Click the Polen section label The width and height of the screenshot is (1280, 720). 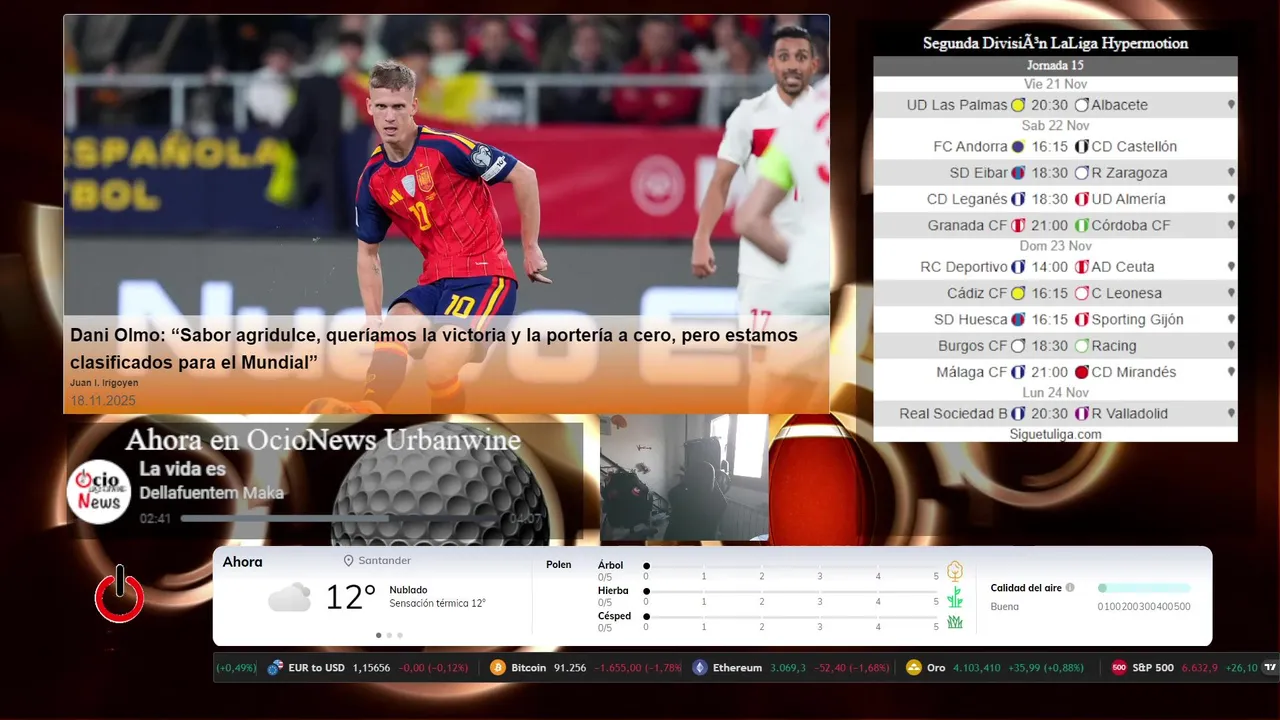pos(559,565)
